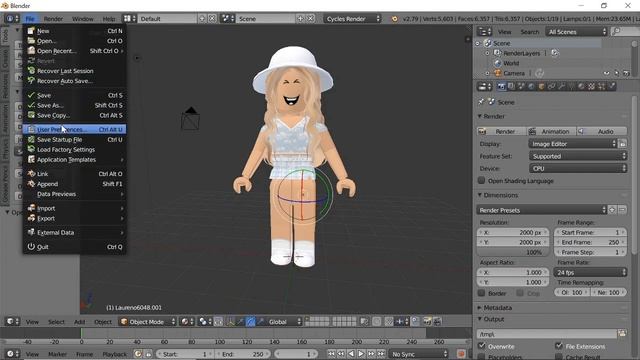This screenshot has height=360, width=640.
Task: Open the Display Image Editor dropdown
Action: point(572,144)
